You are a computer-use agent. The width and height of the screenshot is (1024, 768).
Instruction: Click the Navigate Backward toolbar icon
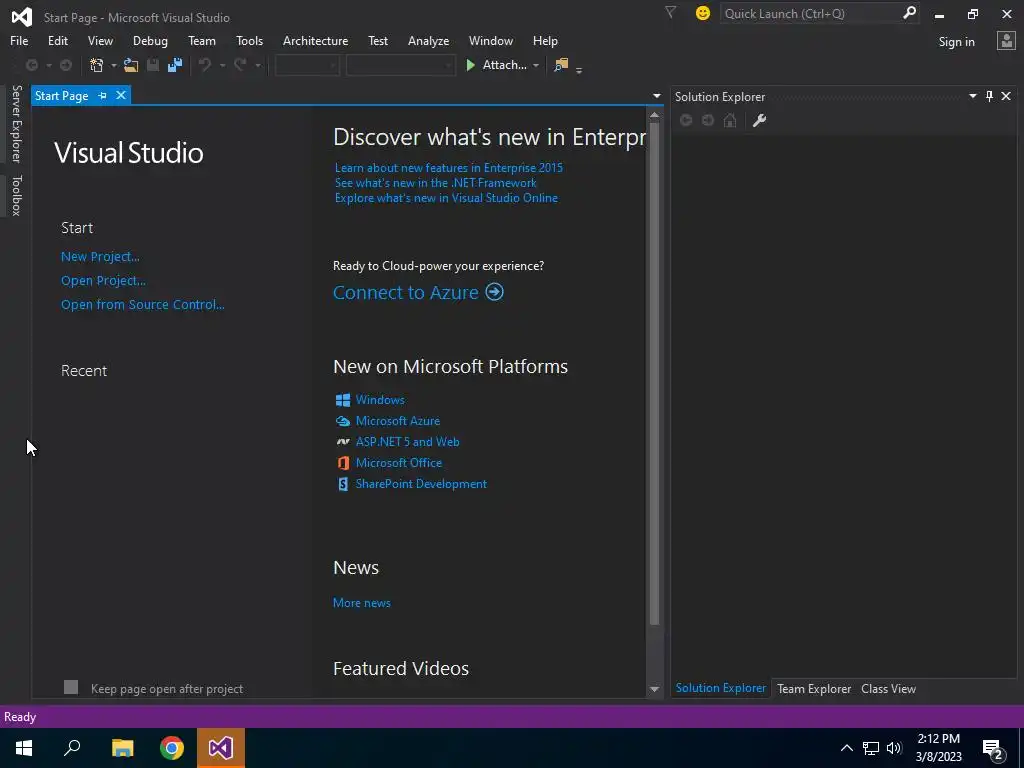click(31, 65)
